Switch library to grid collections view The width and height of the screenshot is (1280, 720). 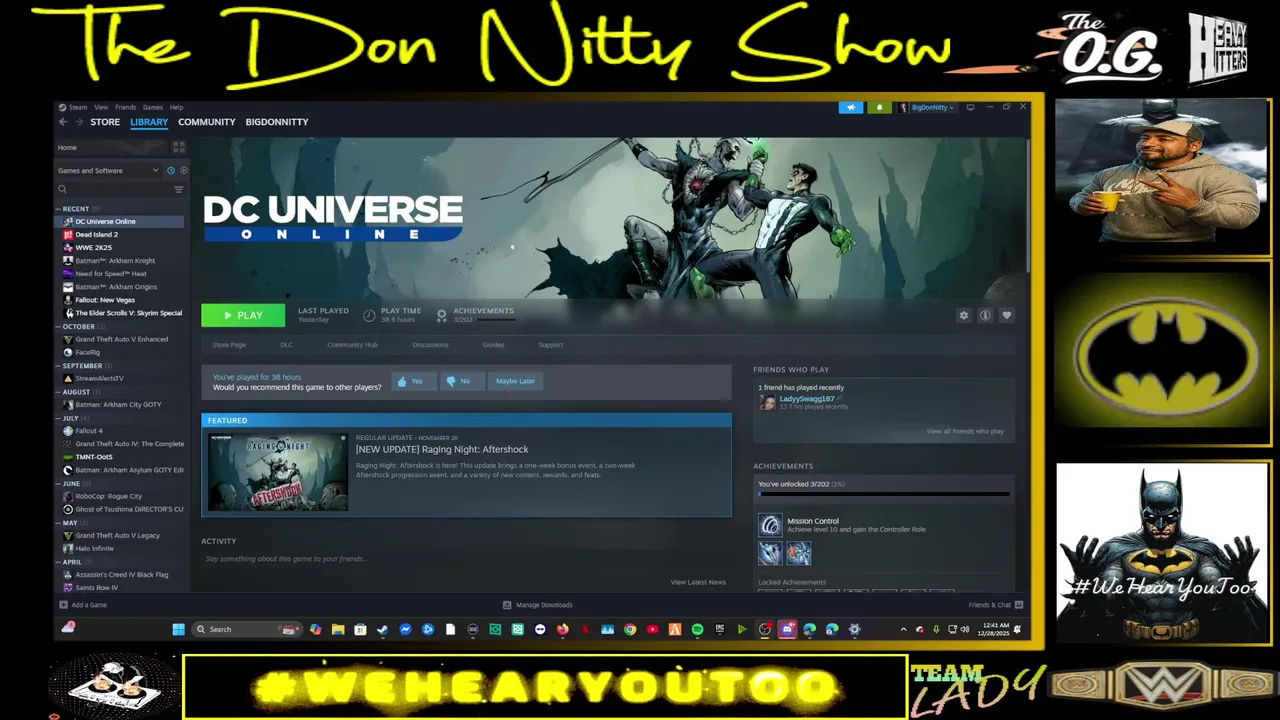click(179, 147)
